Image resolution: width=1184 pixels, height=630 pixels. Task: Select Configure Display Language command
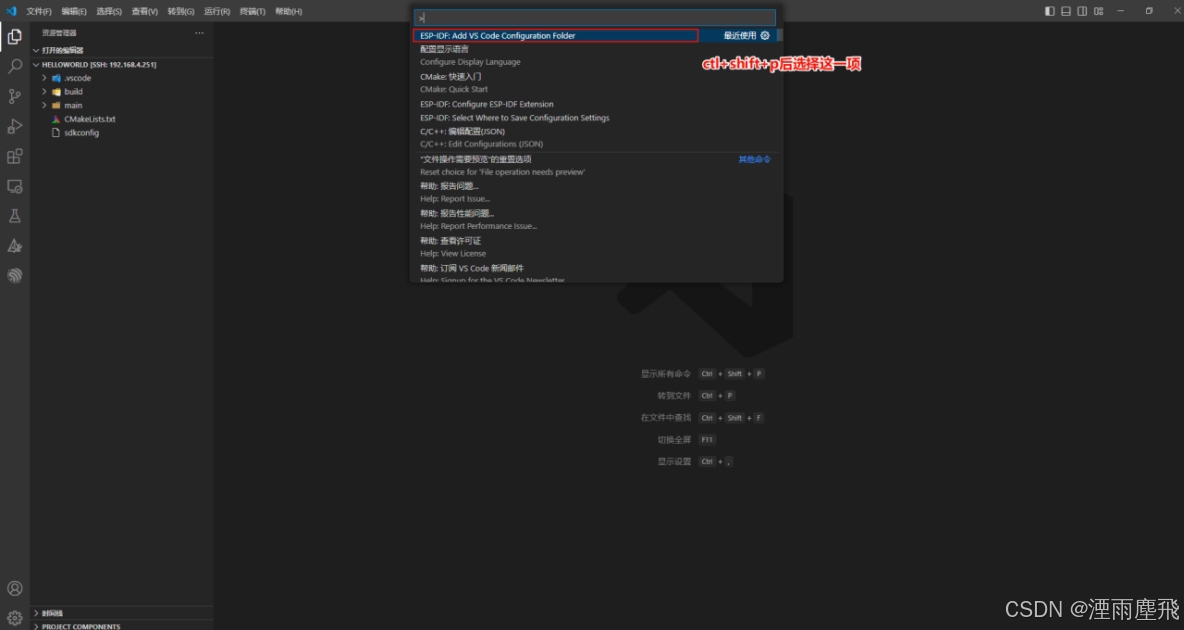(596, 55)
